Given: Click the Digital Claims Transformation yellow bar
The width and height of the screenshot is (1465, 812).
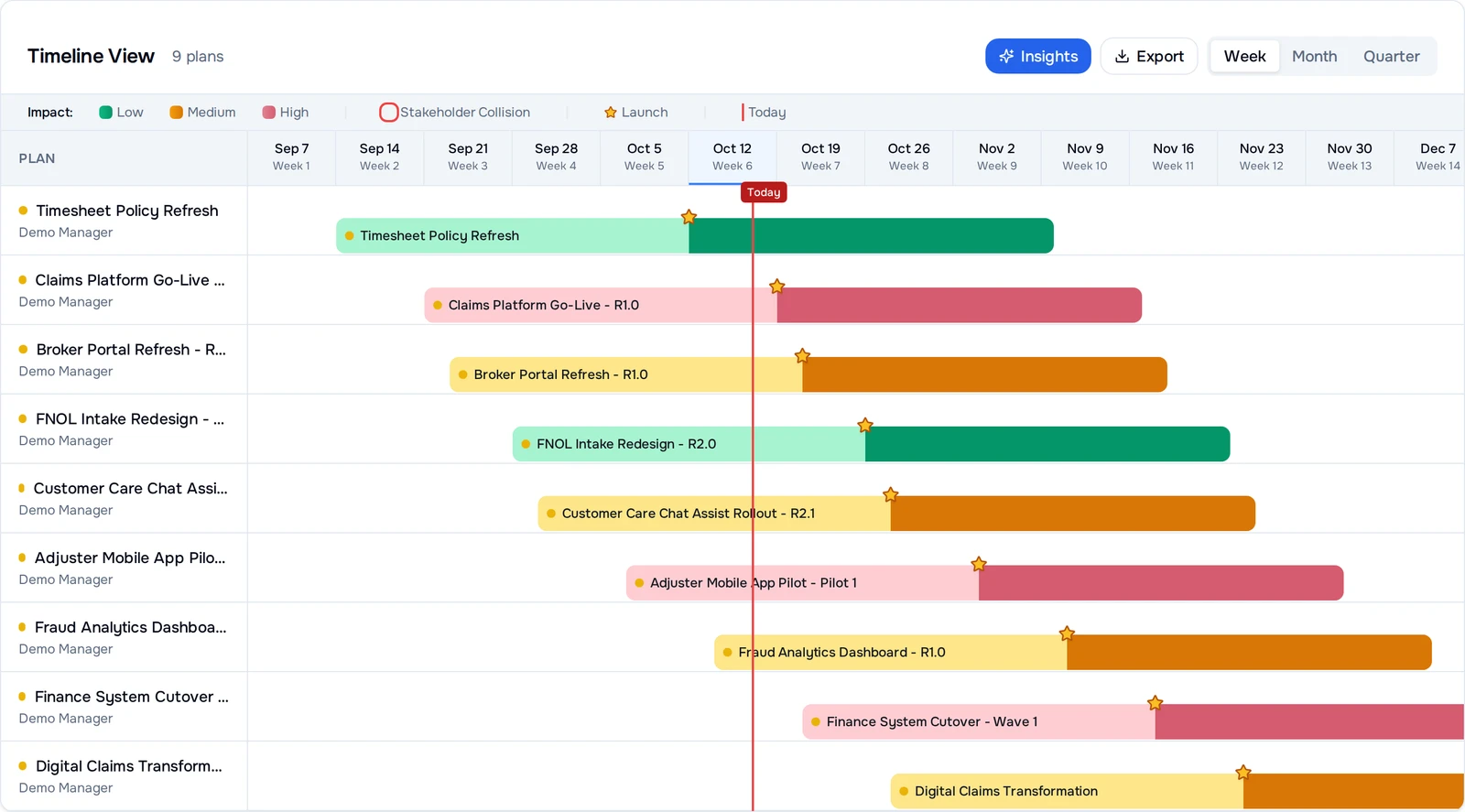Looking at the screenshot, I should (1067, 791).
